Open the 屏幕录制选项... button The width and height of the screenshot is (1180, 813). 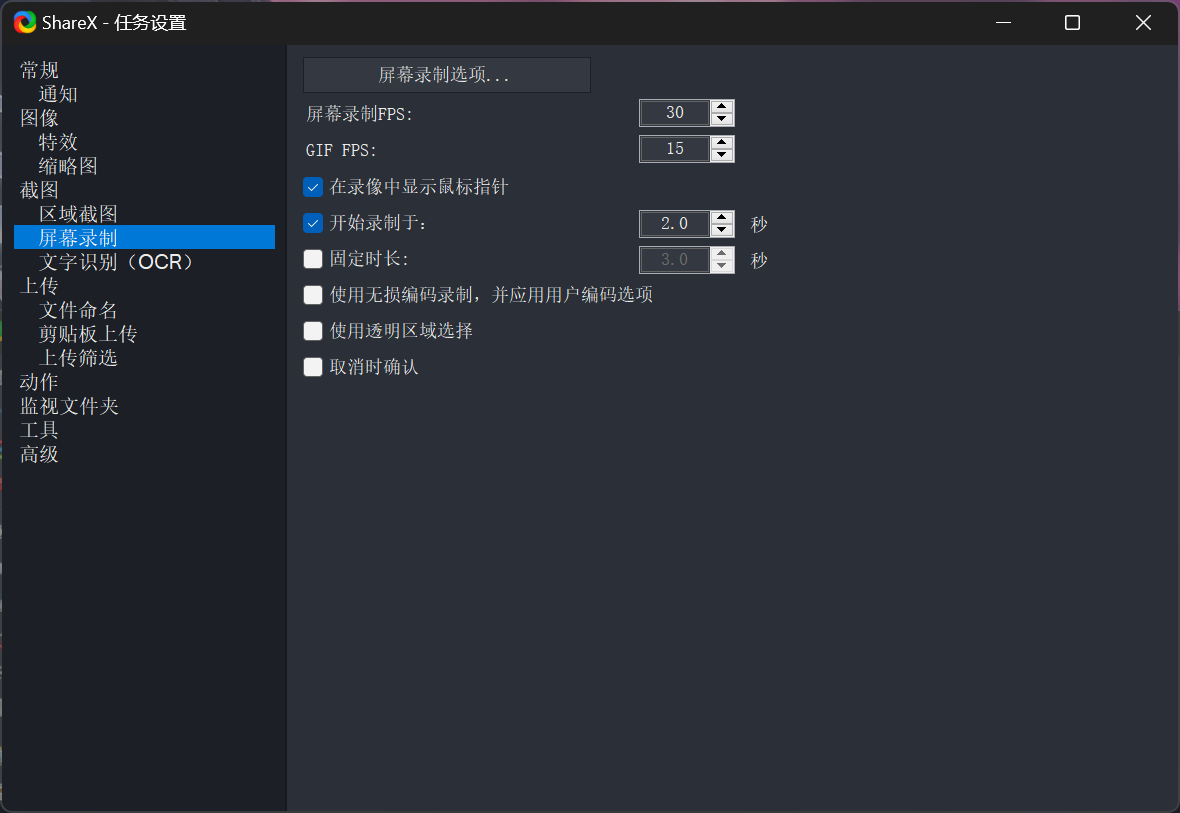[446, 75]
